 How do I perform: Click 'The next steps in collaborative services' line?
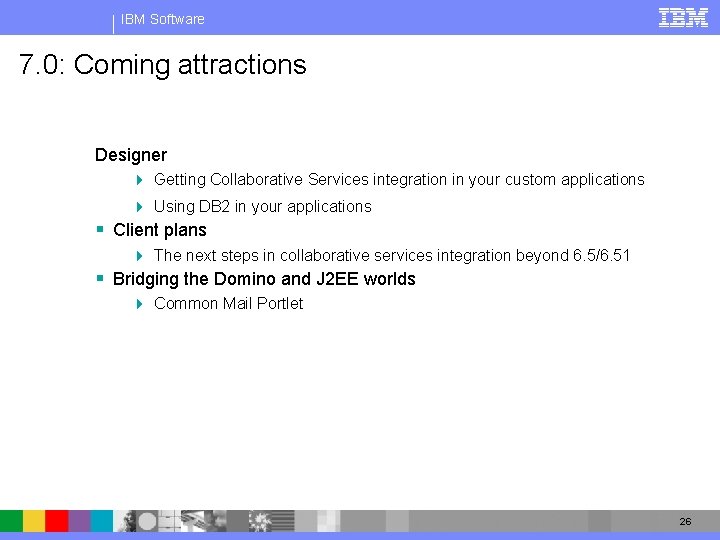(392, 255)
